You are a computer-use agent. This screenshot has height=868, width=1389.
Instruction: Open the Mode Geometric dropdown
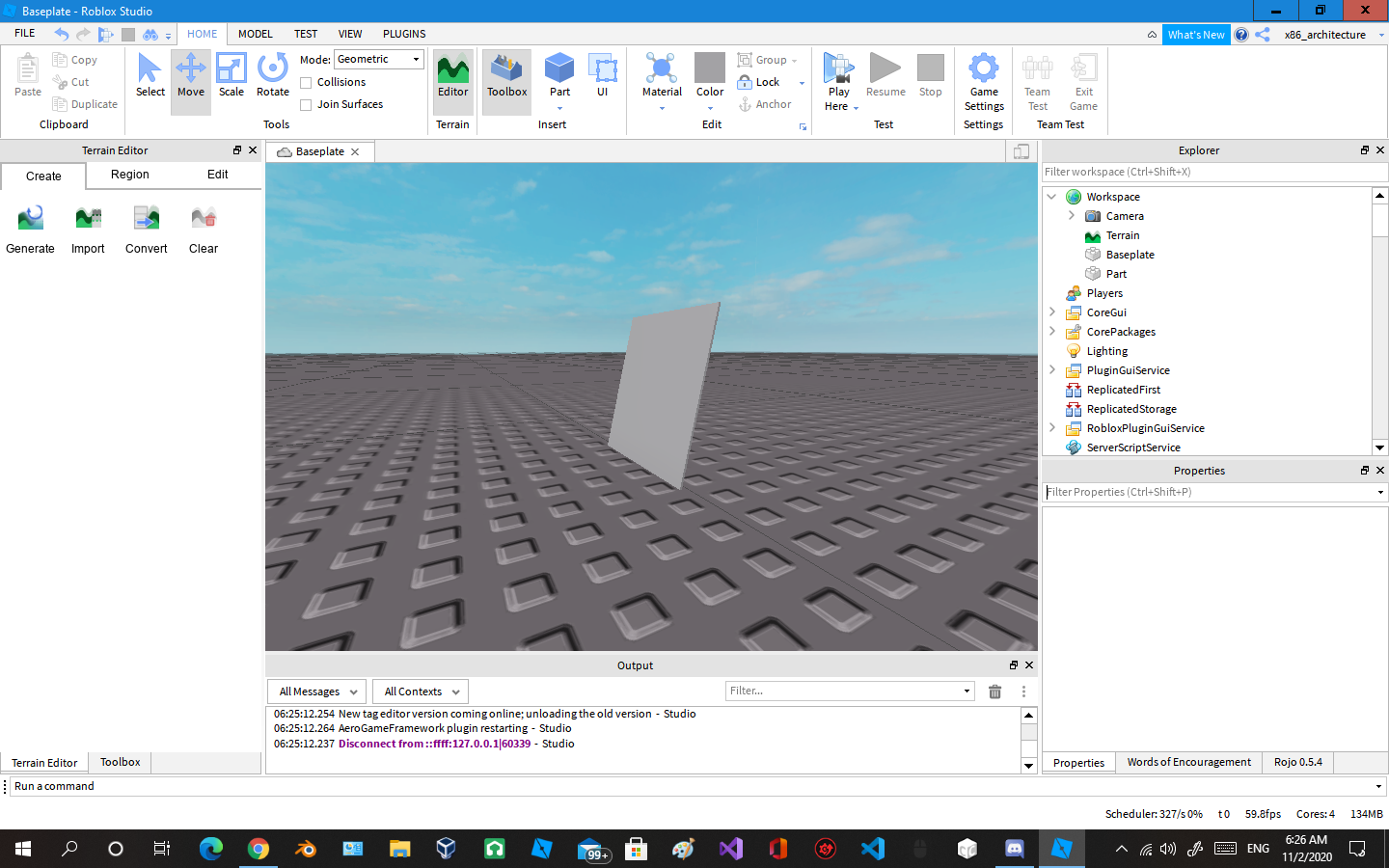pos(379,59)
